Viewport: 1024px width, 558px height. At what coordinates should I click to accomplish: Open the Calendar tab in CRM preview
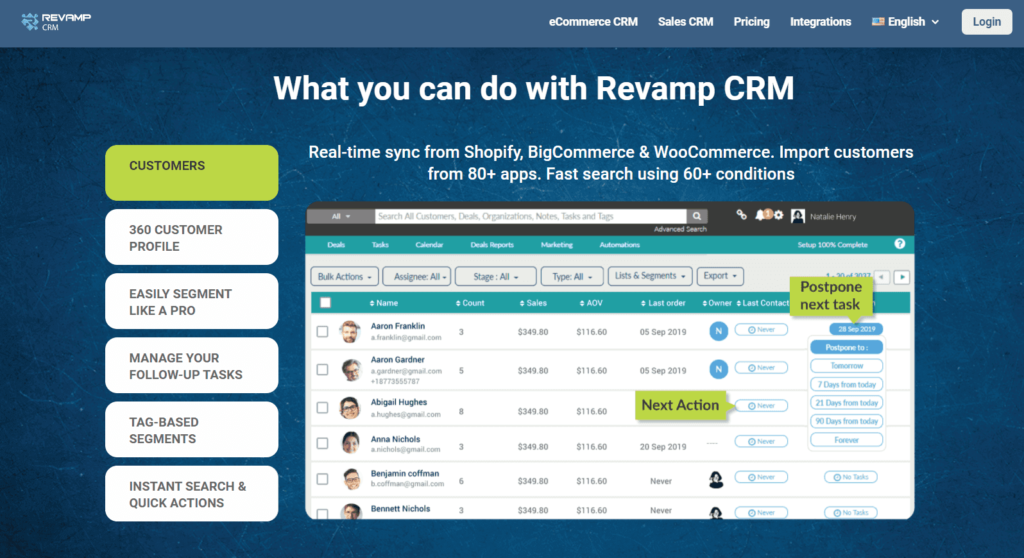[429, 244]
